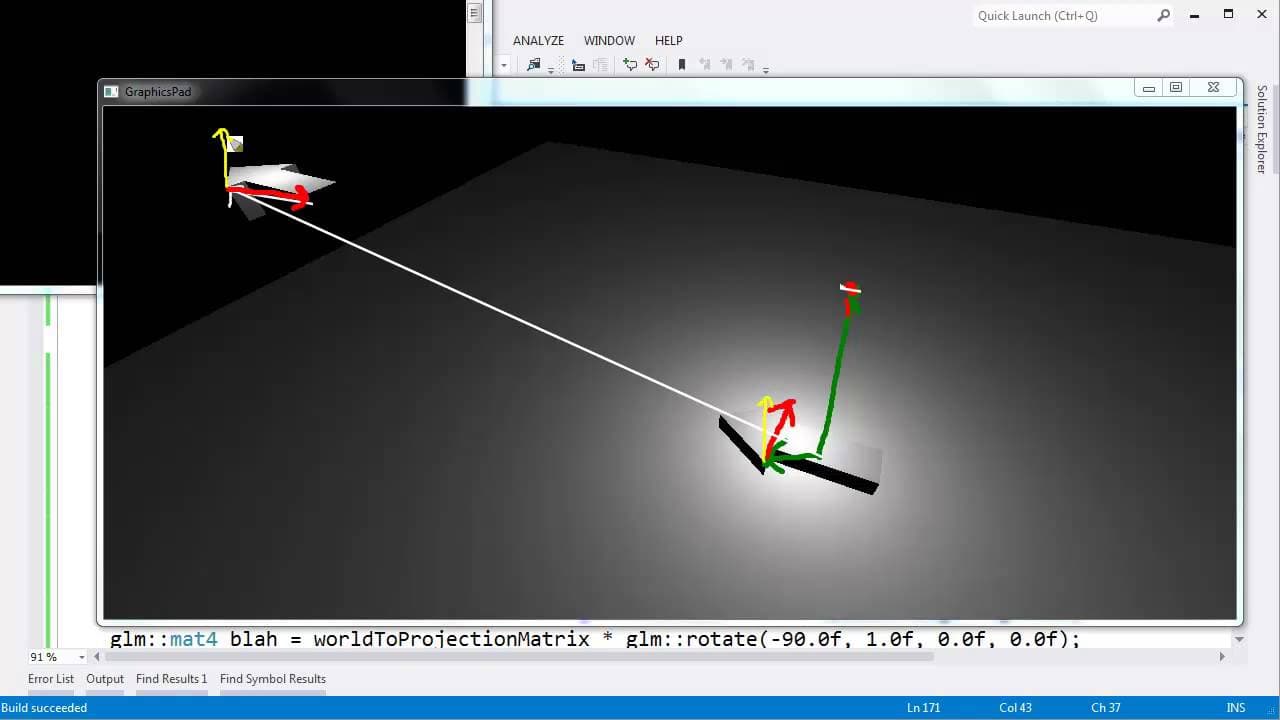The height and width of the screenshot is (720, 1280).
Task: Open the Solution Explorer side tab
Action: click(x=1262, y=128)
